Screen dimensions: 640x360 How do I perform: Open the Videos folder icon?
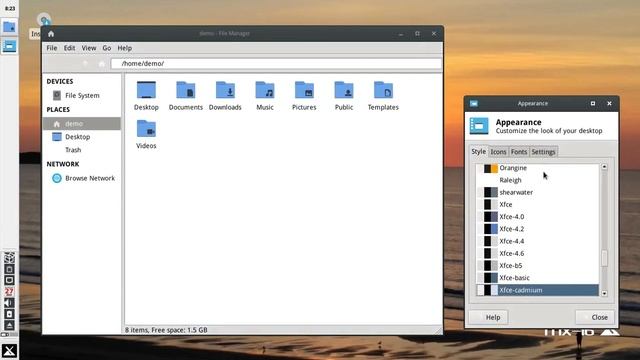click(x=146, y=129)
